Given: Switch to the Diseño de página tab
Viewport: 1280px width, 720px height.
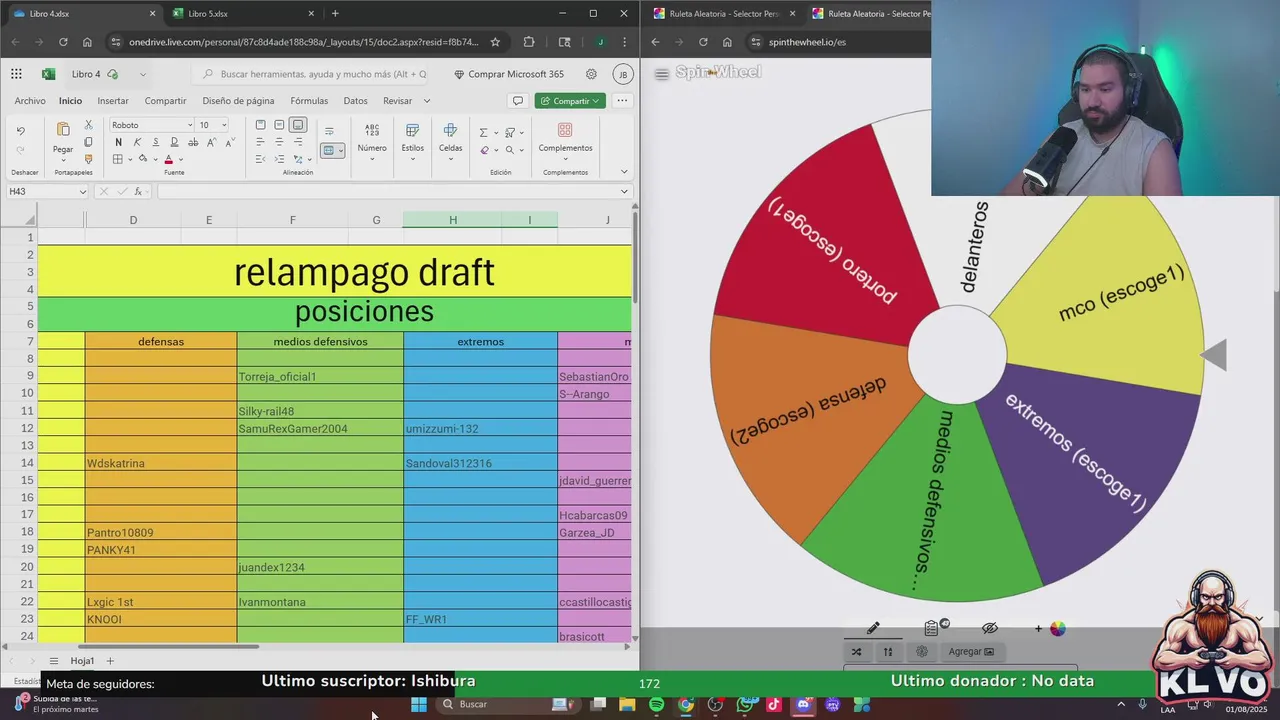Looking at the screenshot, I should [x=238, y=101].
